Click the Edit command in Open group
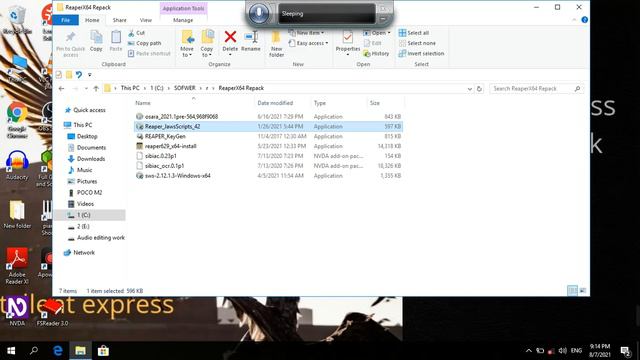640x360 pixels. point(372,43)
